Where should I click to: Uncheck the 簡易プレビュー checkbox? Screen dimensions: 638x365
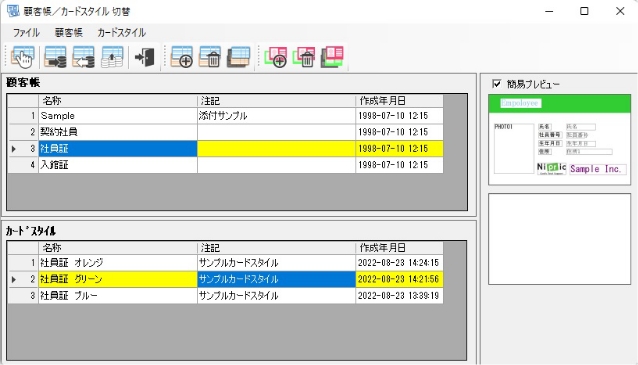(x=496, y=84)
